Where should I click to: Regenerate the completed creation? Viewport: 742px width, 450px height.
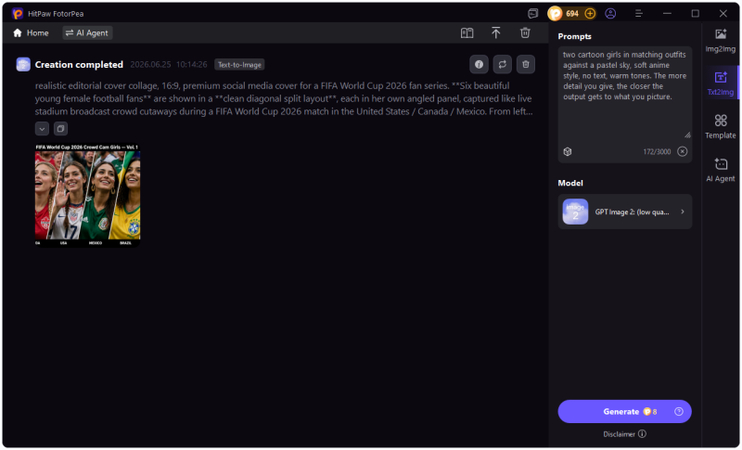point(503,64)
